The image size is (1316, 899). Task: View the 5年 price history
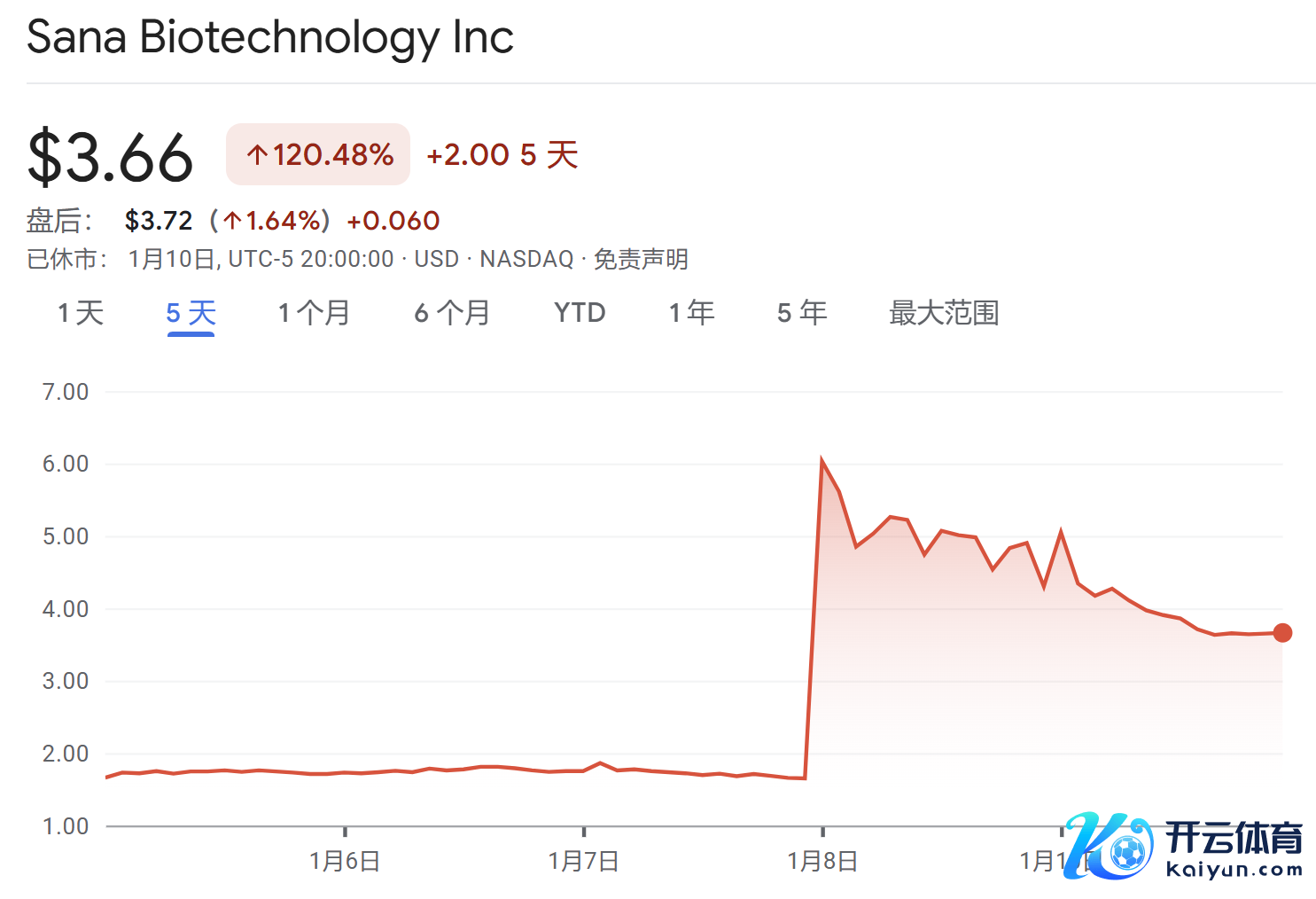point(802,313)
